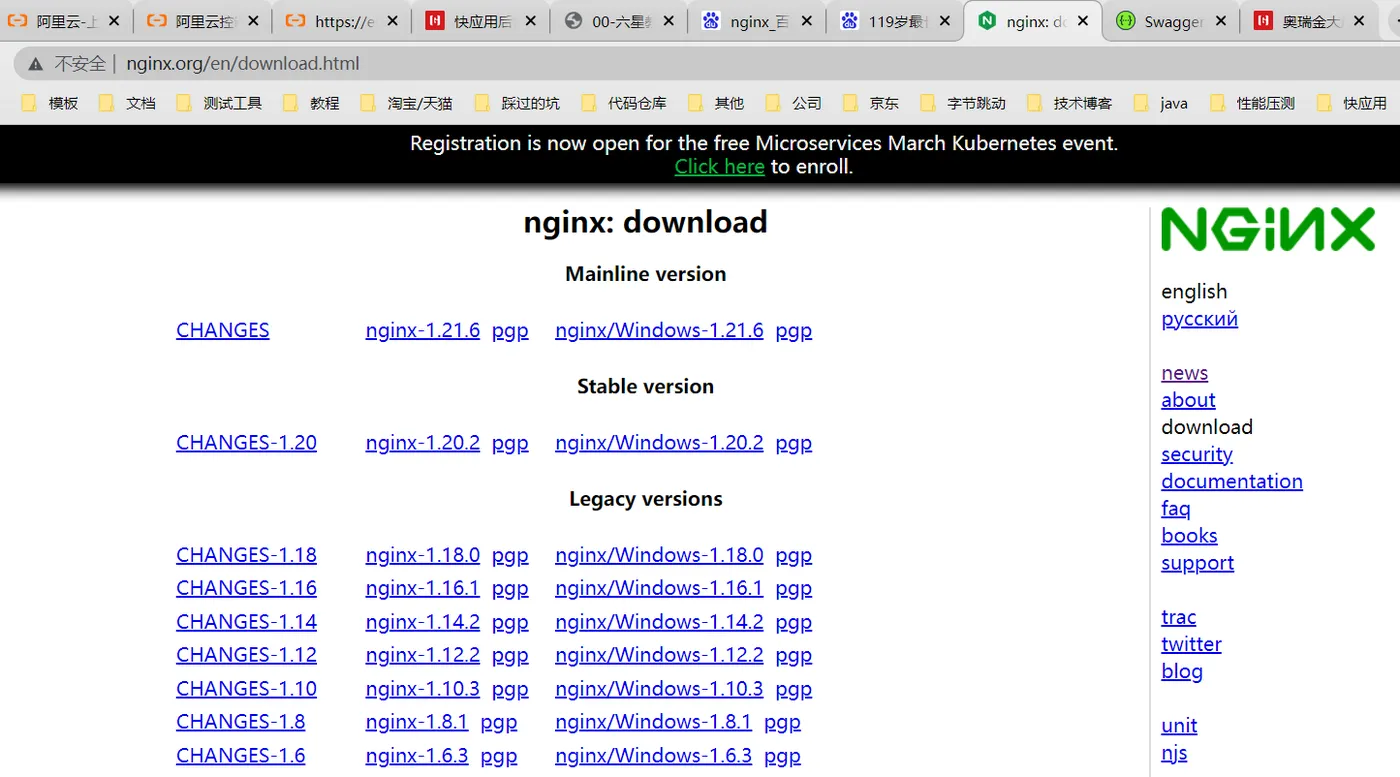Image resolution: width=1400 pixels, height=777 pixels.
Task: Download nginx/Windows-1.16.1
Action: pos(659,588)
